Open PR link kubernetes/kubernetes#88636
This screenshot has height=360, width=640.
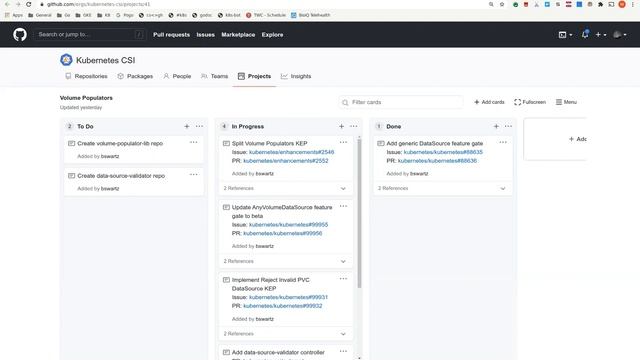437,161
